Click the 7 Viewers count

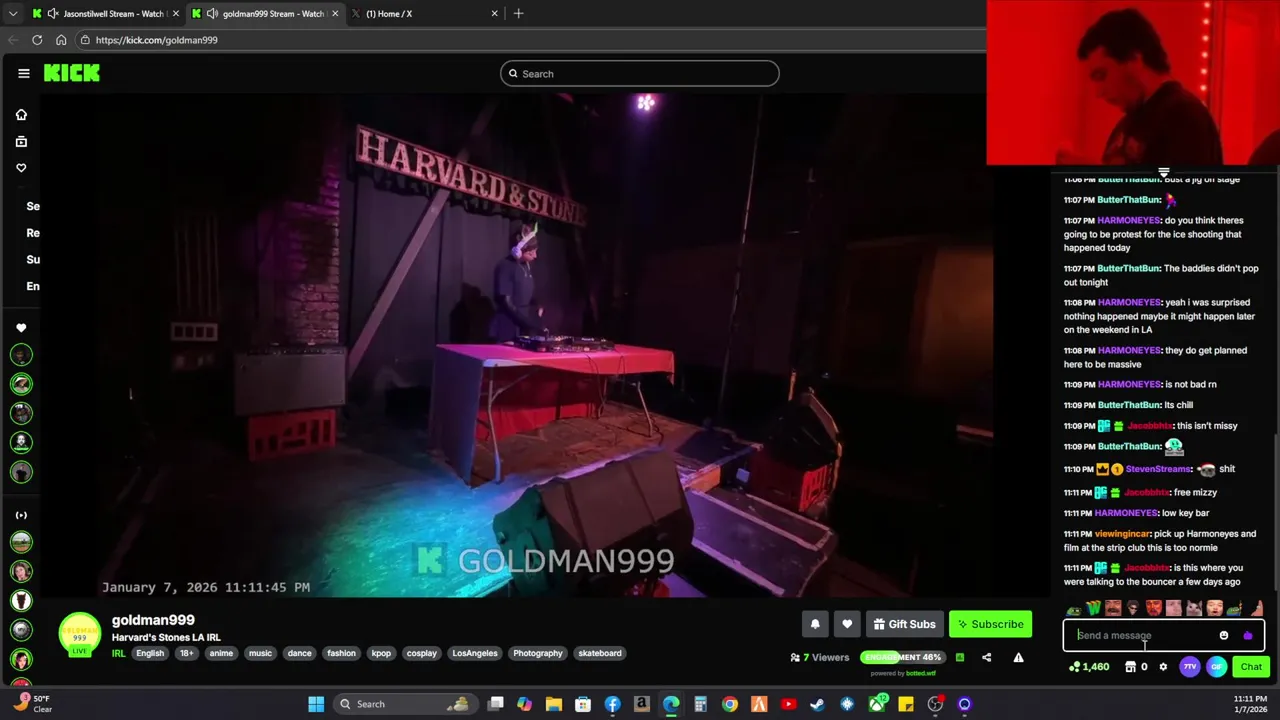[x=820, y=657]
